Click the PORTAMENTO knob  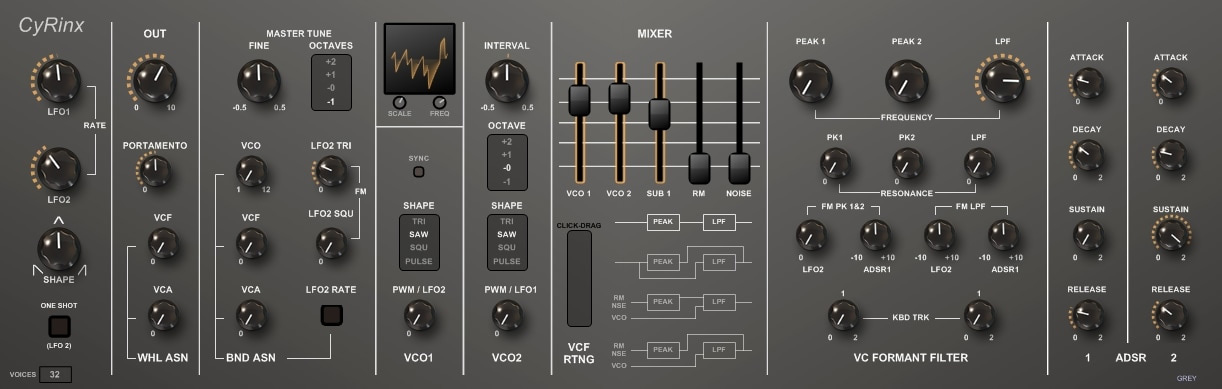155,172
